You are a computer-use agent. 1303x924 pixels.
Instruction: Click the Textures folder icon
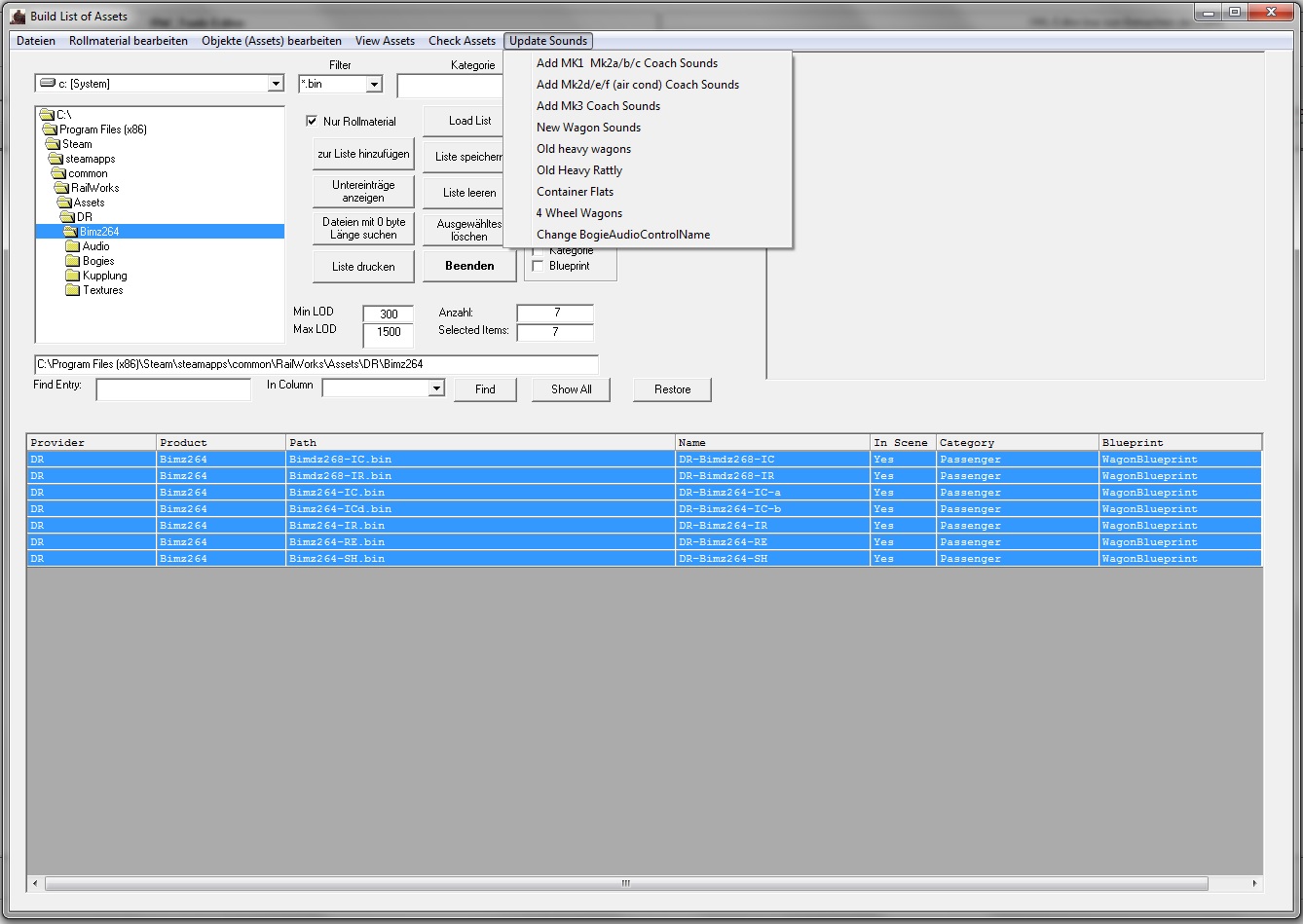[x=72, y=290]
